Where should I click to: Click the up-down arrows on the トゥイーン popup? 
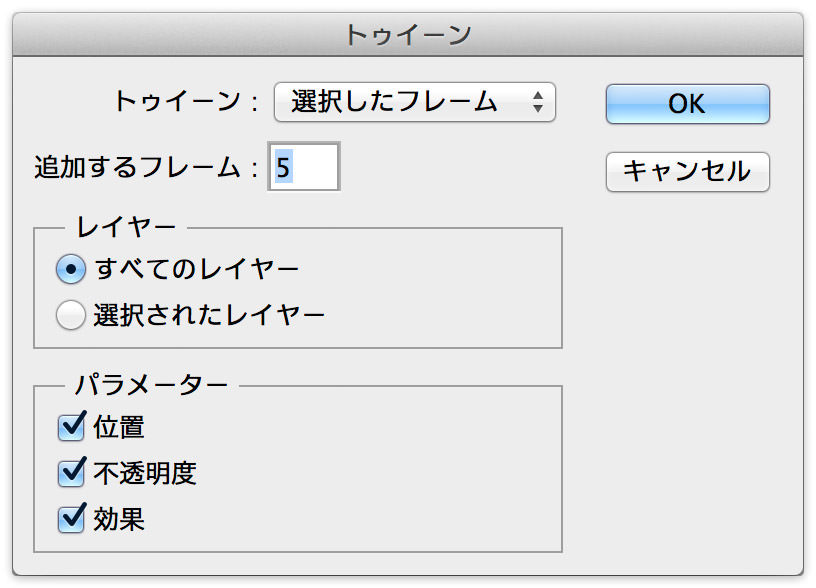point(538,102)
